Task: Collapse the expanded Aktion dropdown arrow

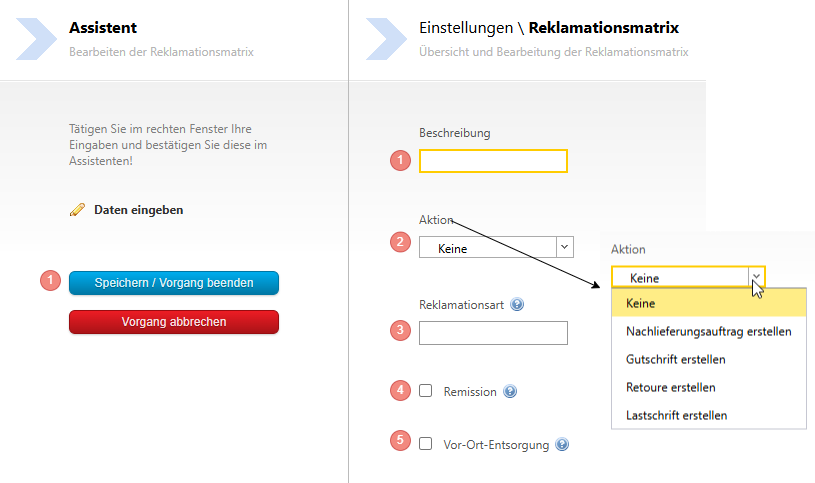Action: point(756,277)
